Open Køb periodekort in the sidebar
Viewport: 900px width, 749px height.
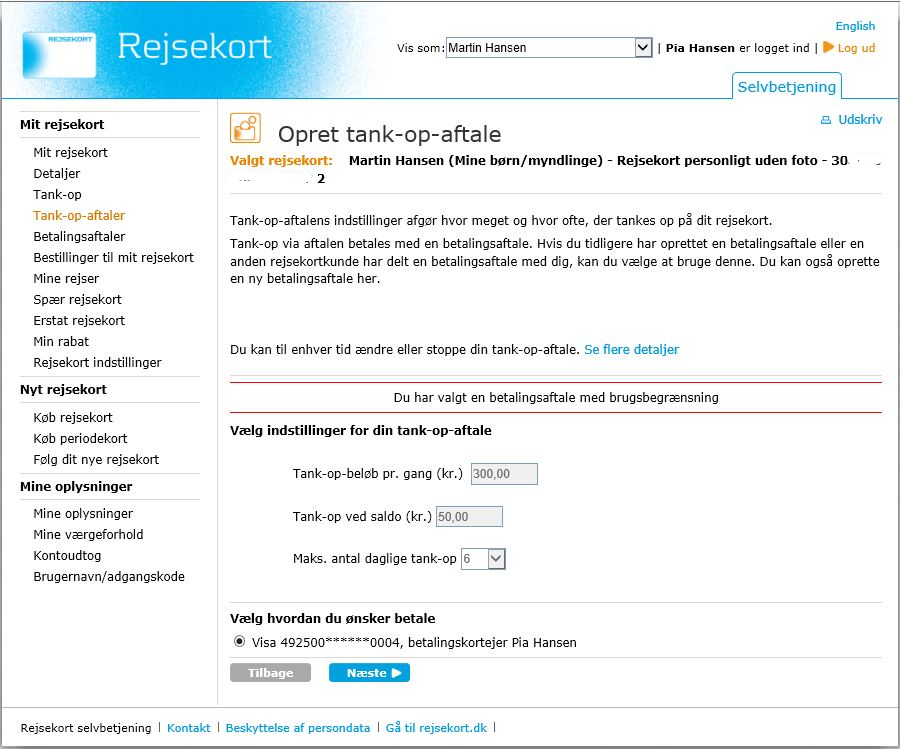(80, 438)
